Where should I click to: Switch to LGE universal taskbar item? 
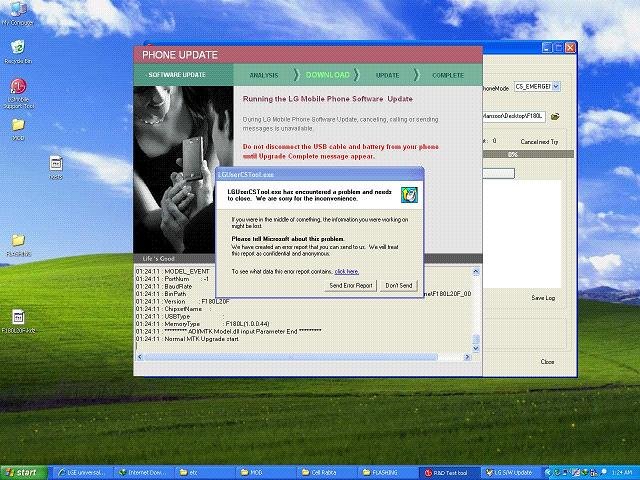83,473
